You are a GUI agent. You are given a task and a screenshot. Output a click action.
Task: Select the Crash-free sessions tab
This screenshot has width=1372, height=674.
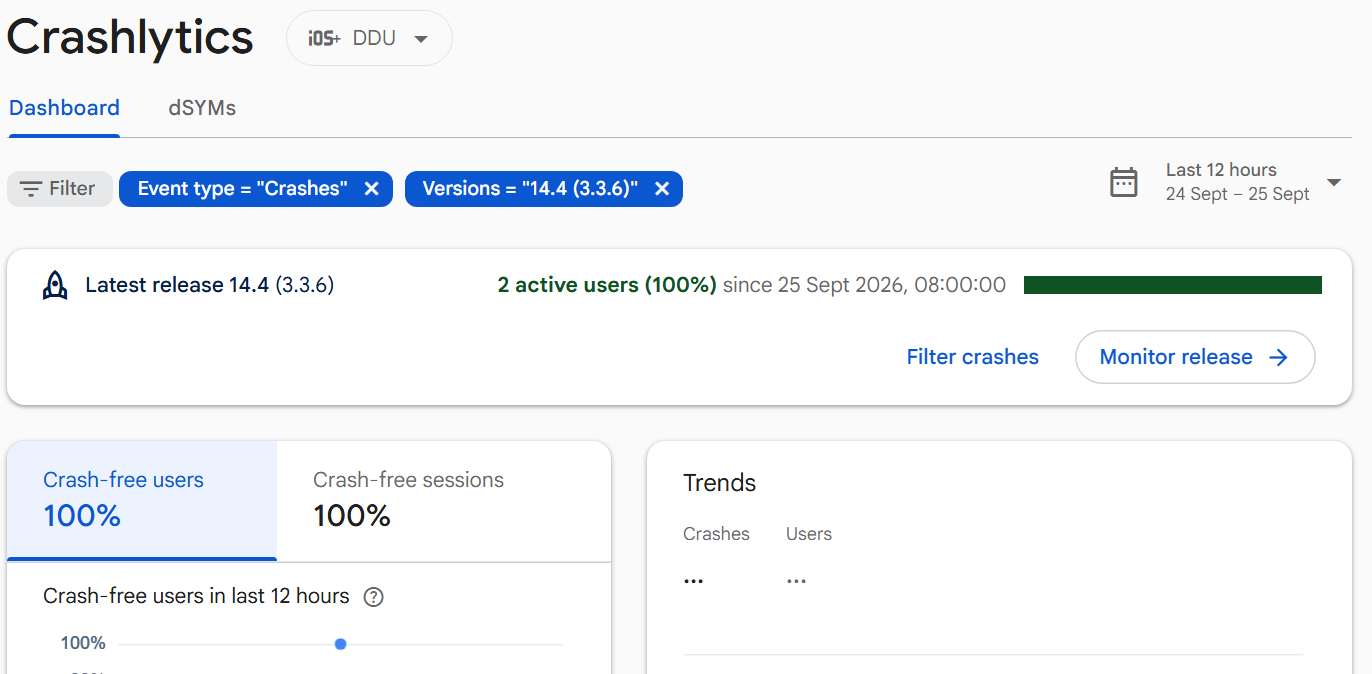click(x=443, y=500)
